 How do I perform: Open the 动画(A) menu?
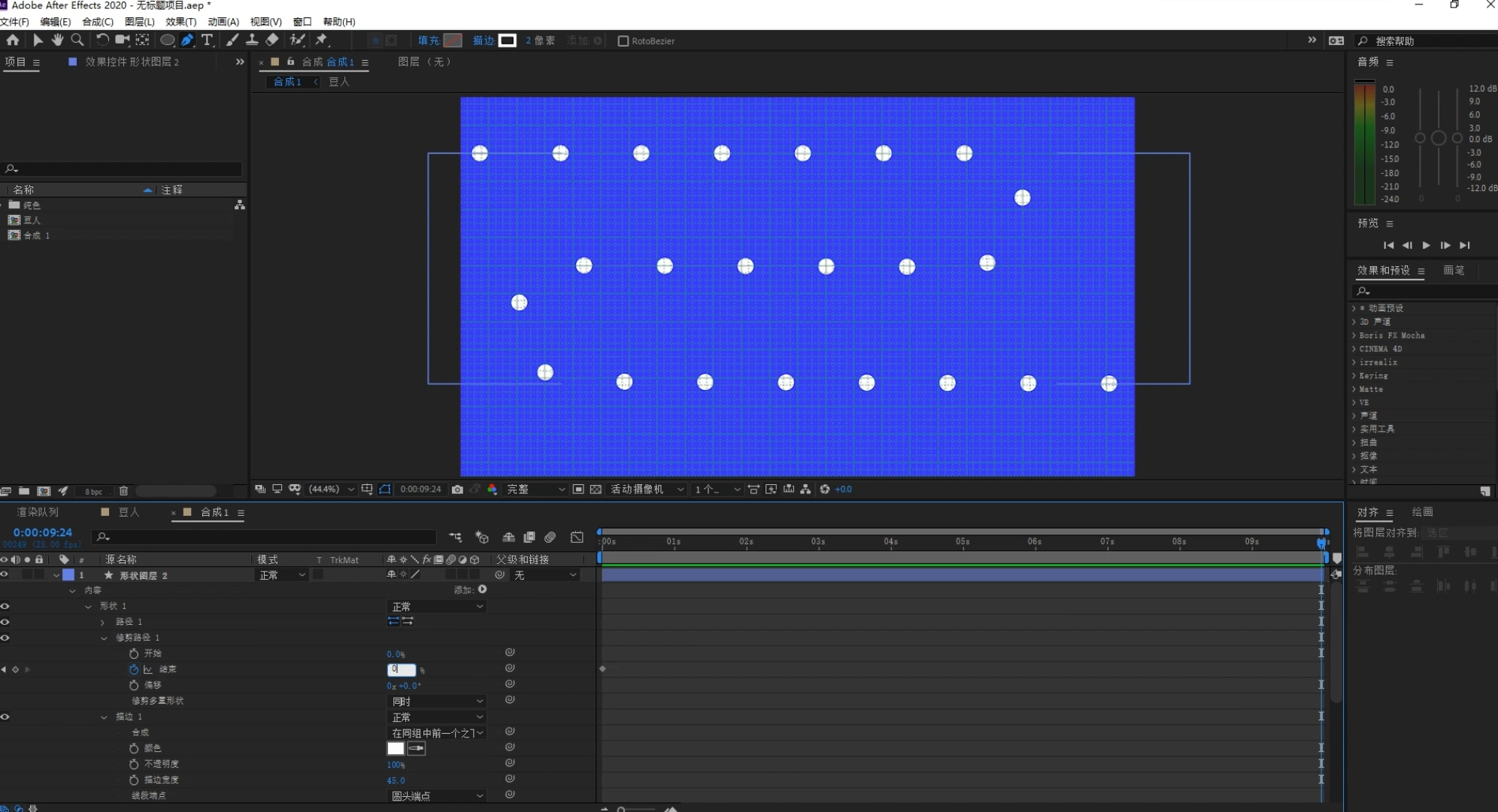point(223,22)
